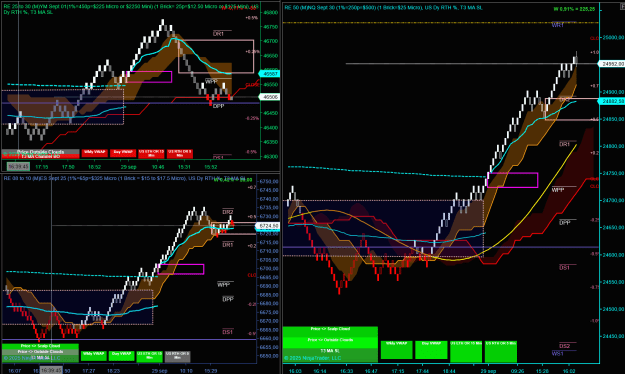This screenshot has width=625, height=374.
Task: Click DPP pivot label in MNQ chart
Action: (x=565, y=222)
